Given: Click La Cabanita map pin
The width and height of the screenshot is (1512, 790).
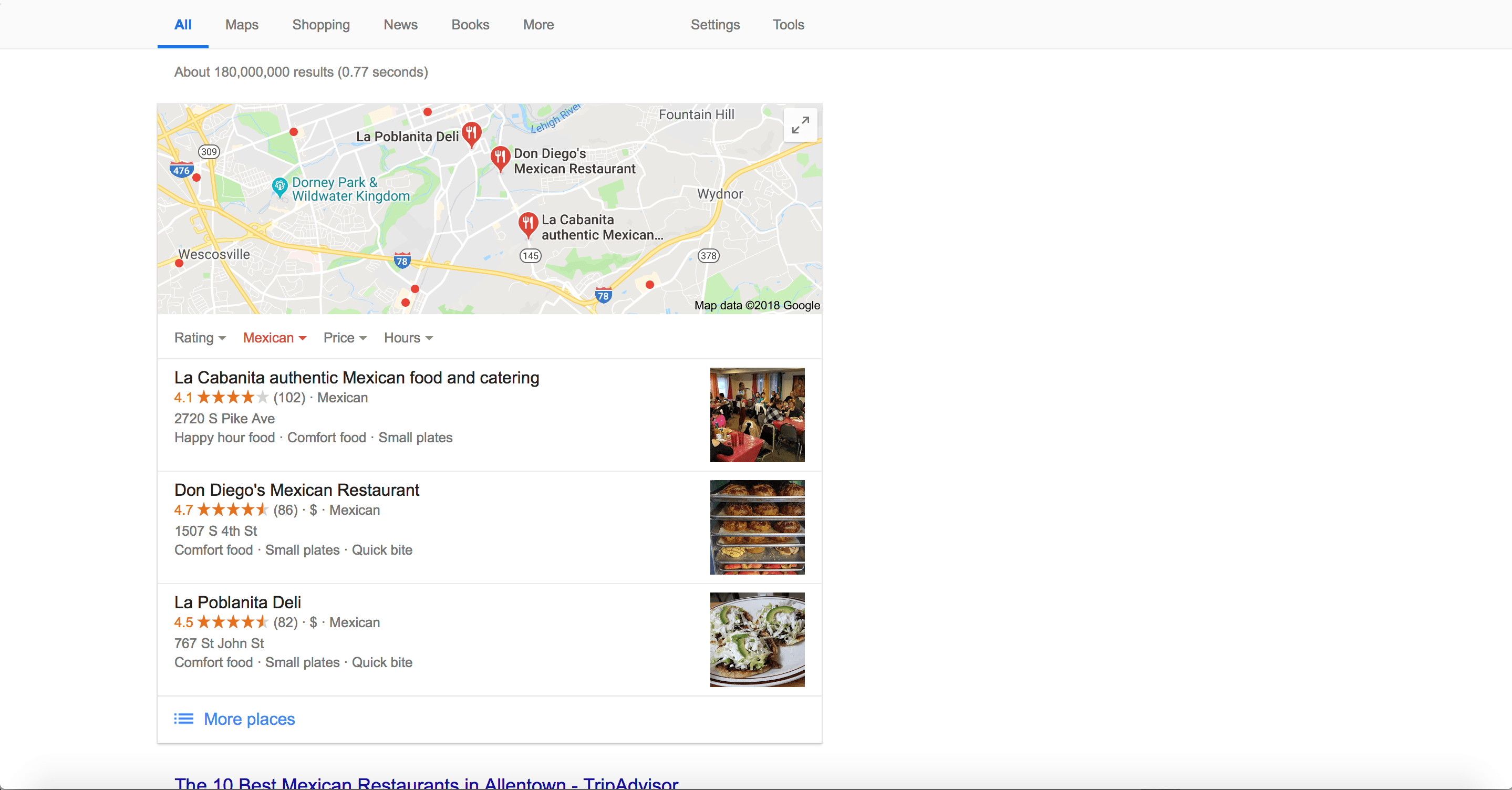Looking at the screenshot, I should coord(527,225).
